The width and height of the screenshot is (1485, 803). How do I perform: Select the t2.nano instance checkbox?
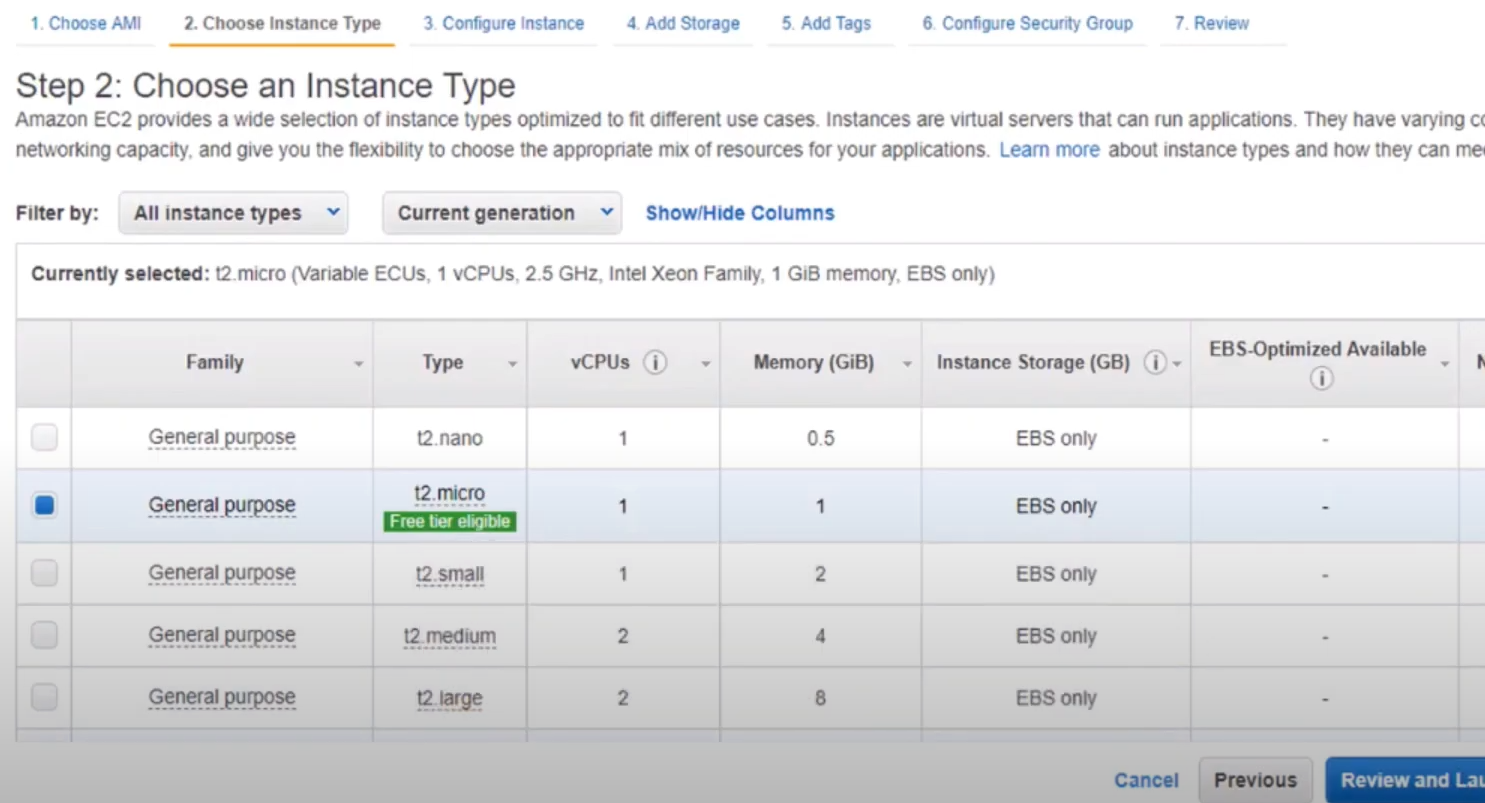click(x=44, y=438)
